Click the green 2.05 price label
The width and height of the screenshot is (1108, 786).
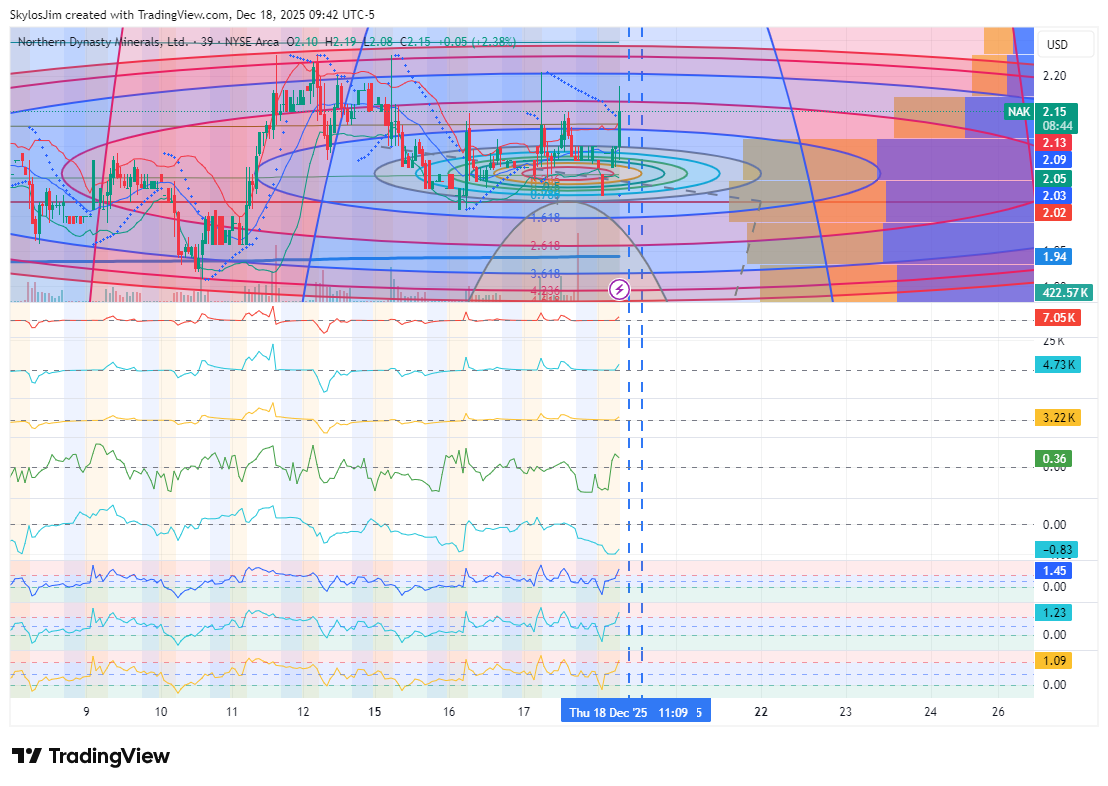click(1053, 178)
